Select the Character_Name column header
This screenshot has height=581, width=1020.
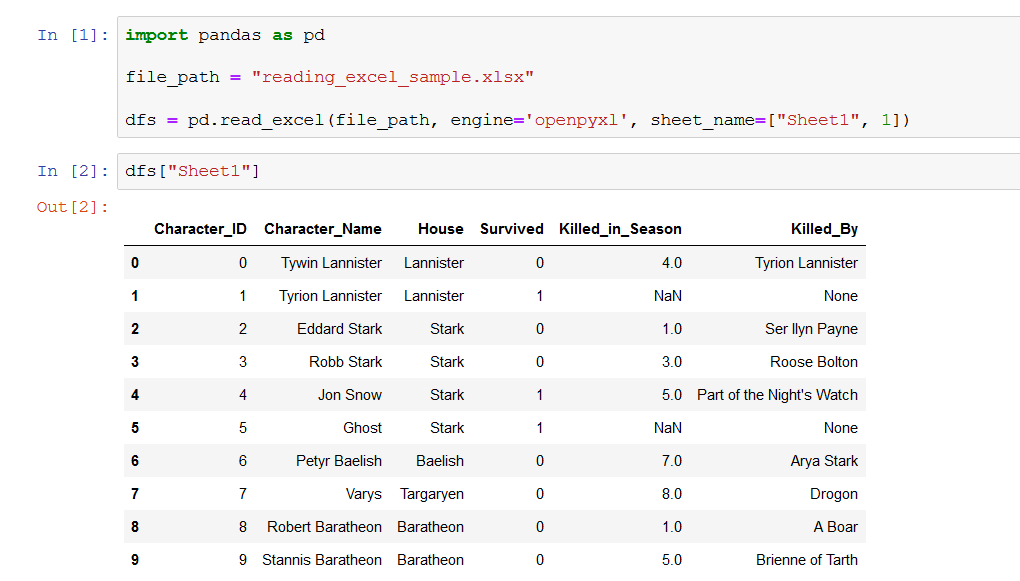pos(322,228)
